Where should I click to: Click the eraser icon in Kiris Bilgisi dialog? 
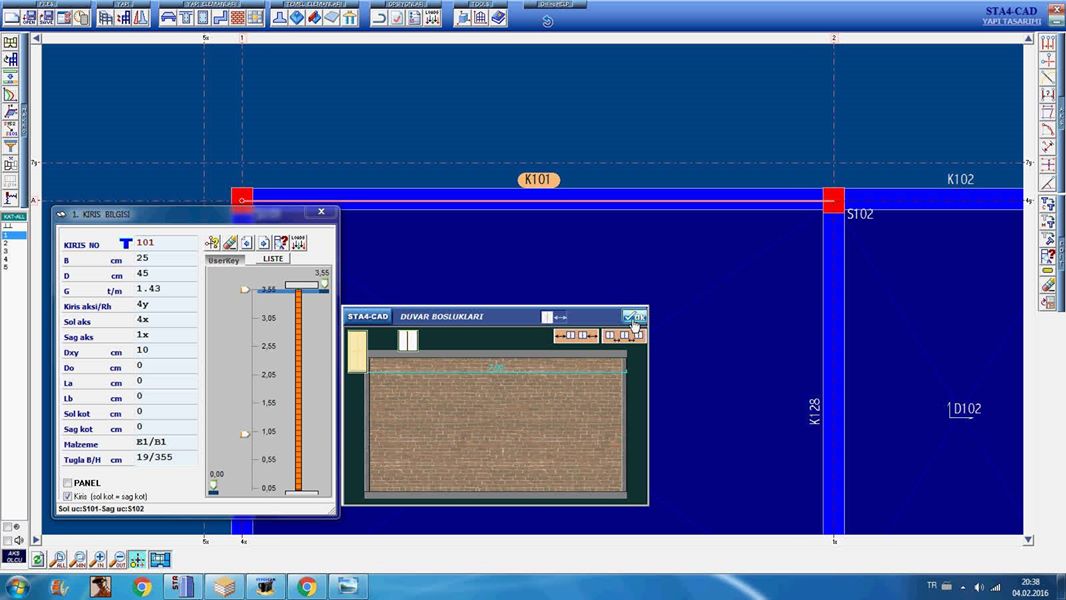point(230,243)
